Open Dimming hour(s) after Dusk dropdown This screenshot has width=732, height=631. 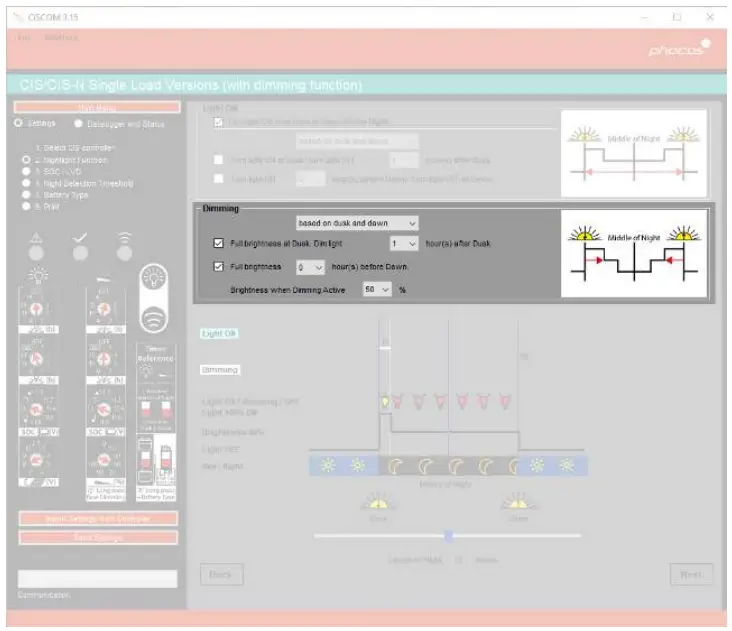[404, 243]
